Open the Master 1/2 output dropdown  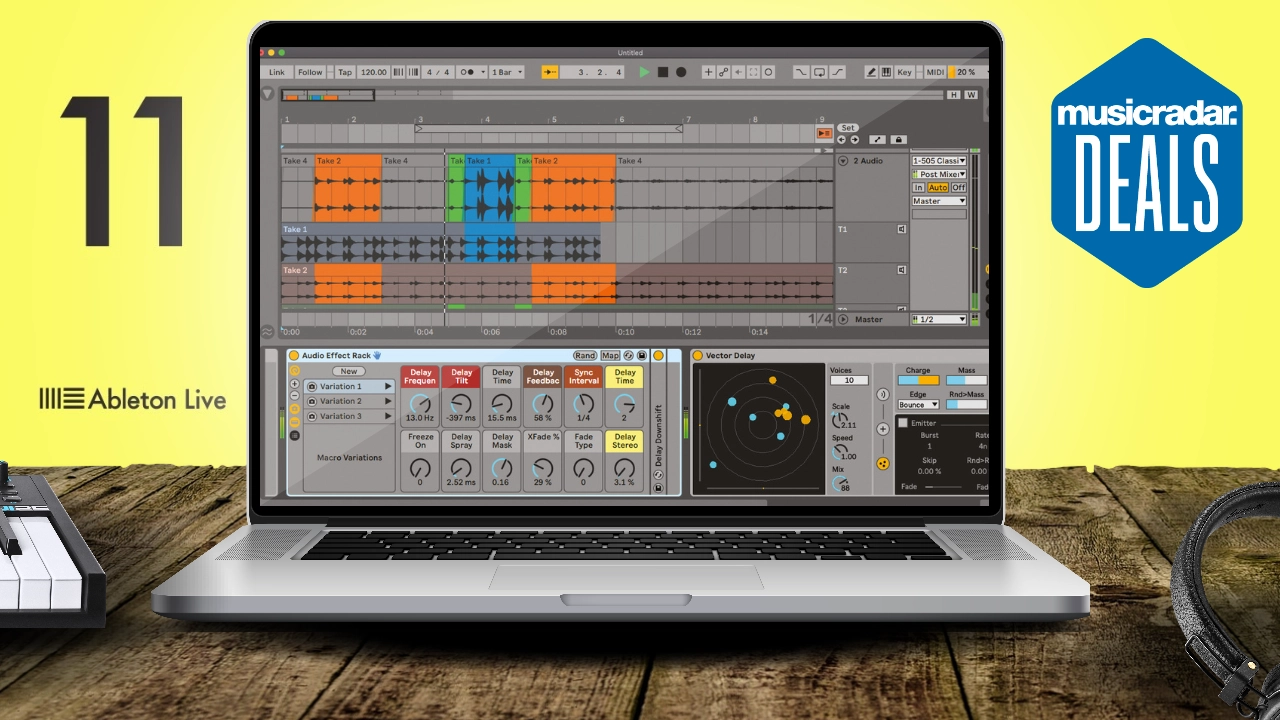(x=938, y=319)
